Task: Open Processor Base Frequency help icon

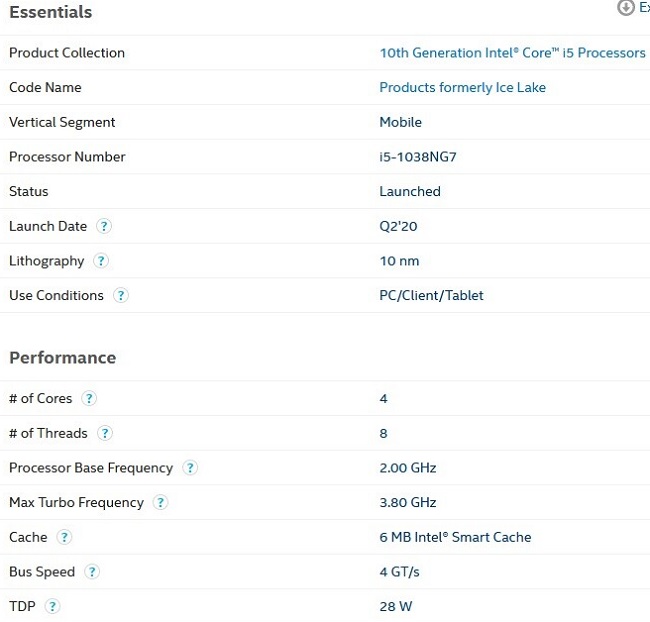Action: (190, 468)
